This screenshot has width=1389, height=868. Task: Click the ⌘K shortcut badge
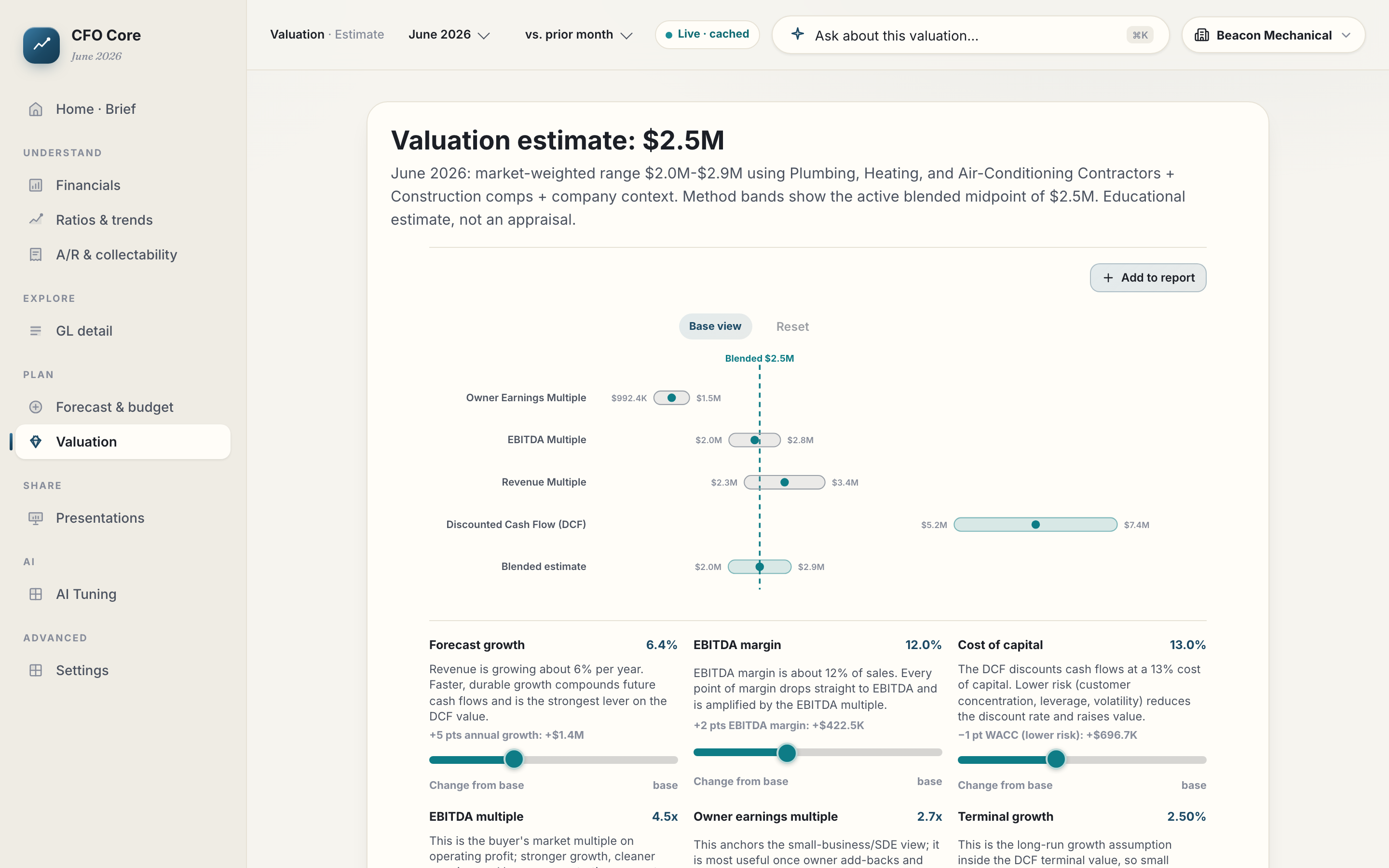coord(1140,35)
